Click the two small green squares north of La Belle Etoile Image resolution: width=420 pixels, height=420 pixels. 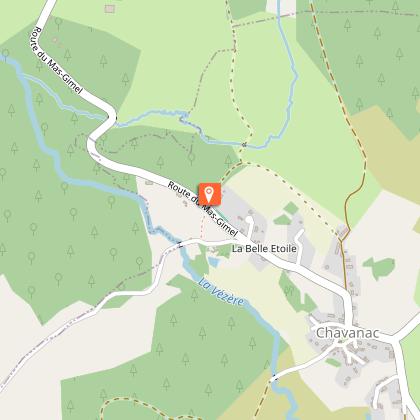tap(287, 213)
